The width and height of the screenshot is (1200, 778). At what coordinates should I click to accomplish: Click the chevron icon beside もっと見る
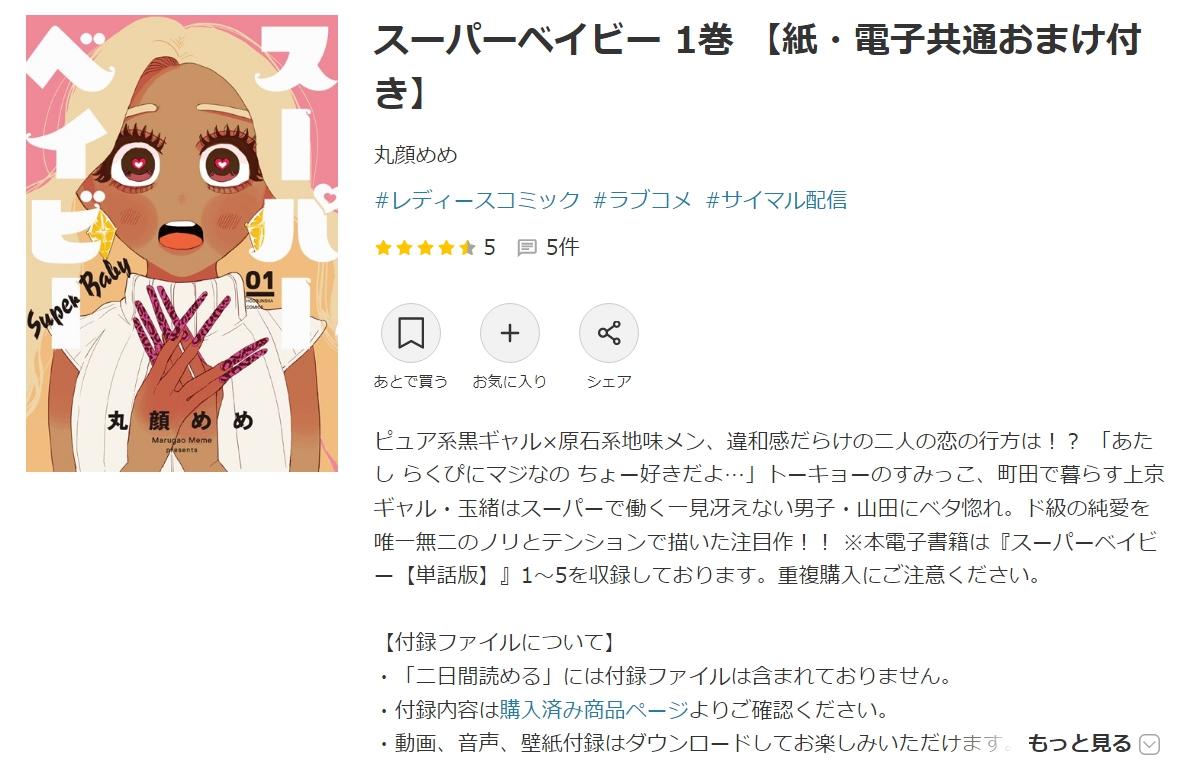[x=1150, y=744]
